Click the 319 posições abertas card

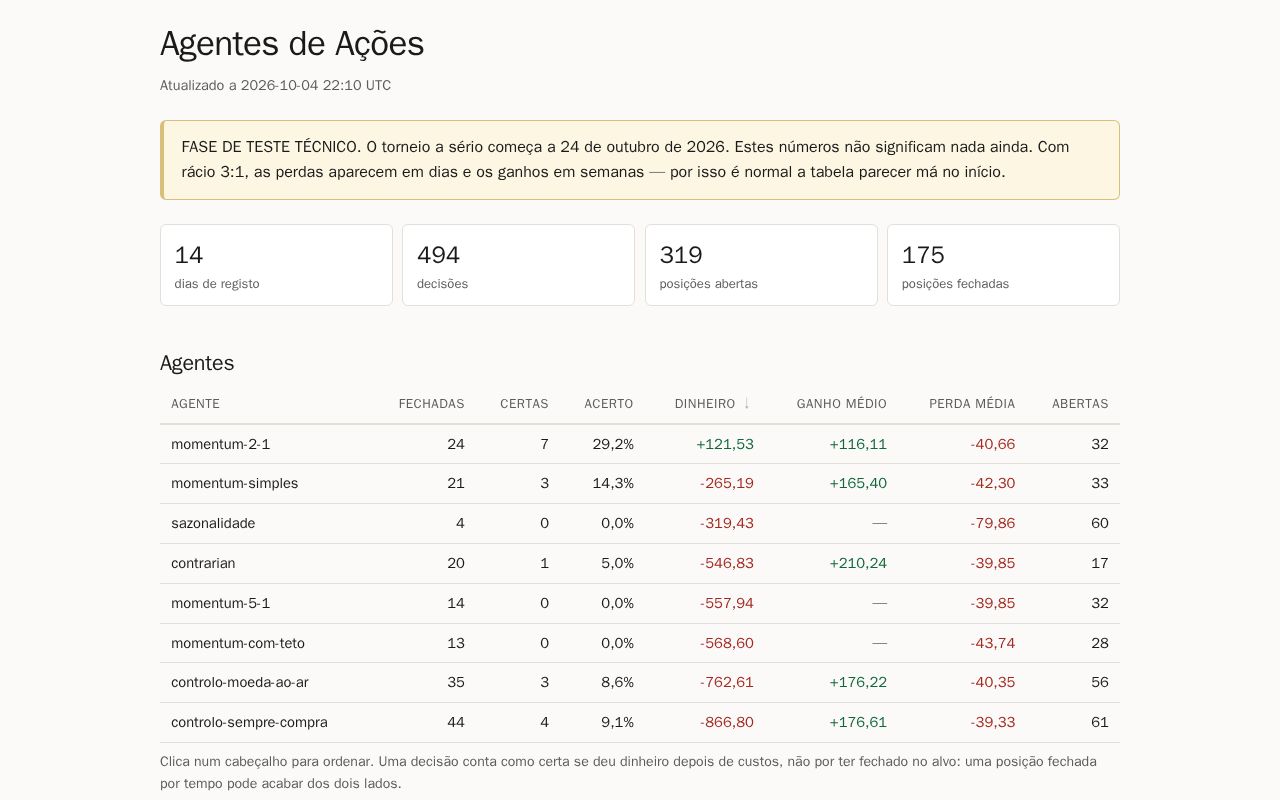click(x=761, y=265)
